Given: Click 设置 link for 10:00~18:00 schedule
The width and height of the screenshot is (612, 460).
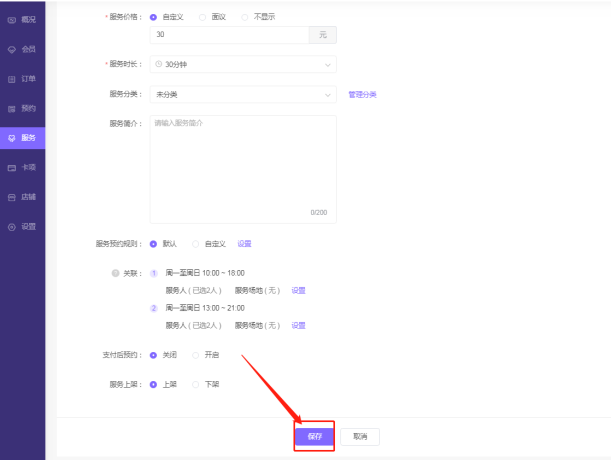Looking at the screenshot, I should pyautogui.click(x=298, y=291).
